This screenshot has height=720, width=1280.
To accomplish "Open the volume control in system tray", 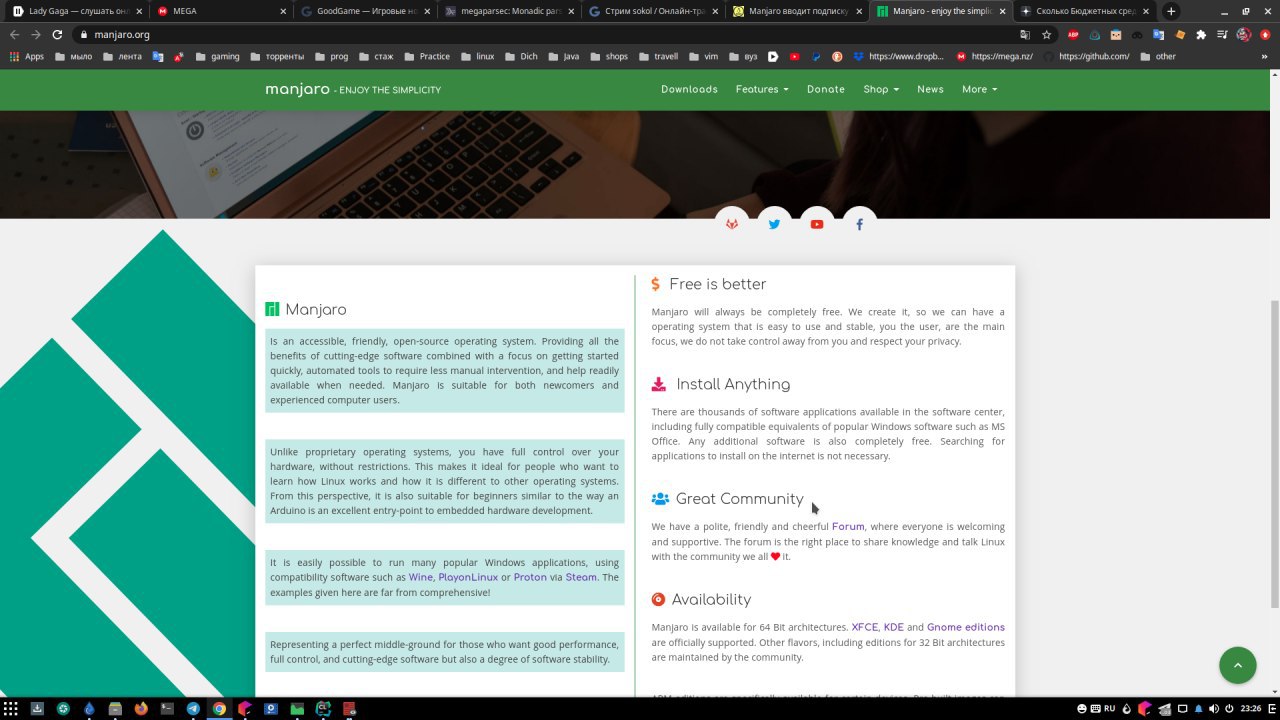I will (1213, 709).
